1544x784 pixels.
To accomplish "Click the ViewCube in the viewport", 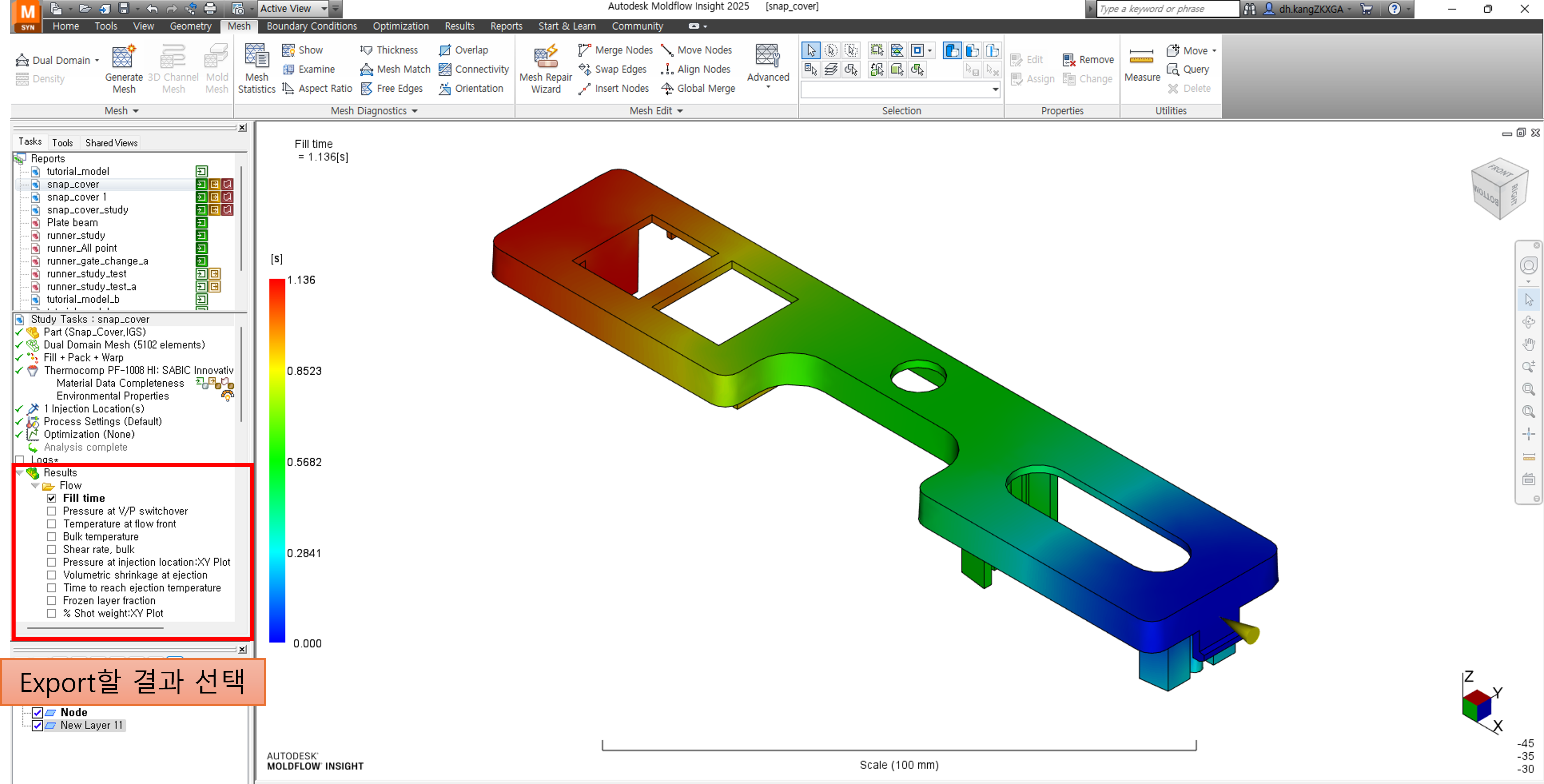I will tap(1499, 188).
